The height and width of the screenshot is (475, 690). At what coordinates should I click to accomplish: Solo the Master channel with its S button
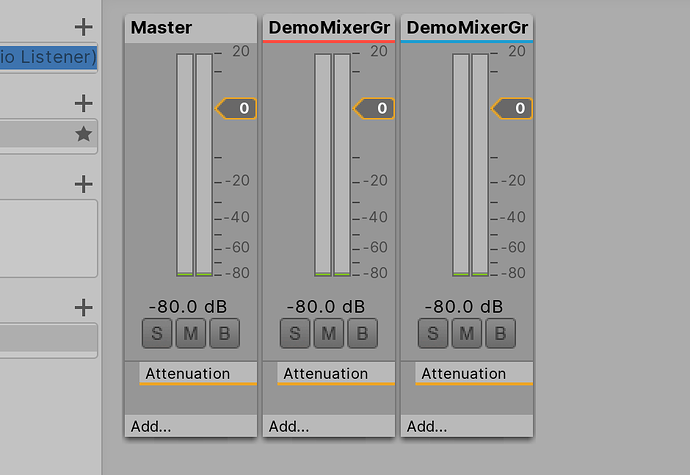(157, 333)
